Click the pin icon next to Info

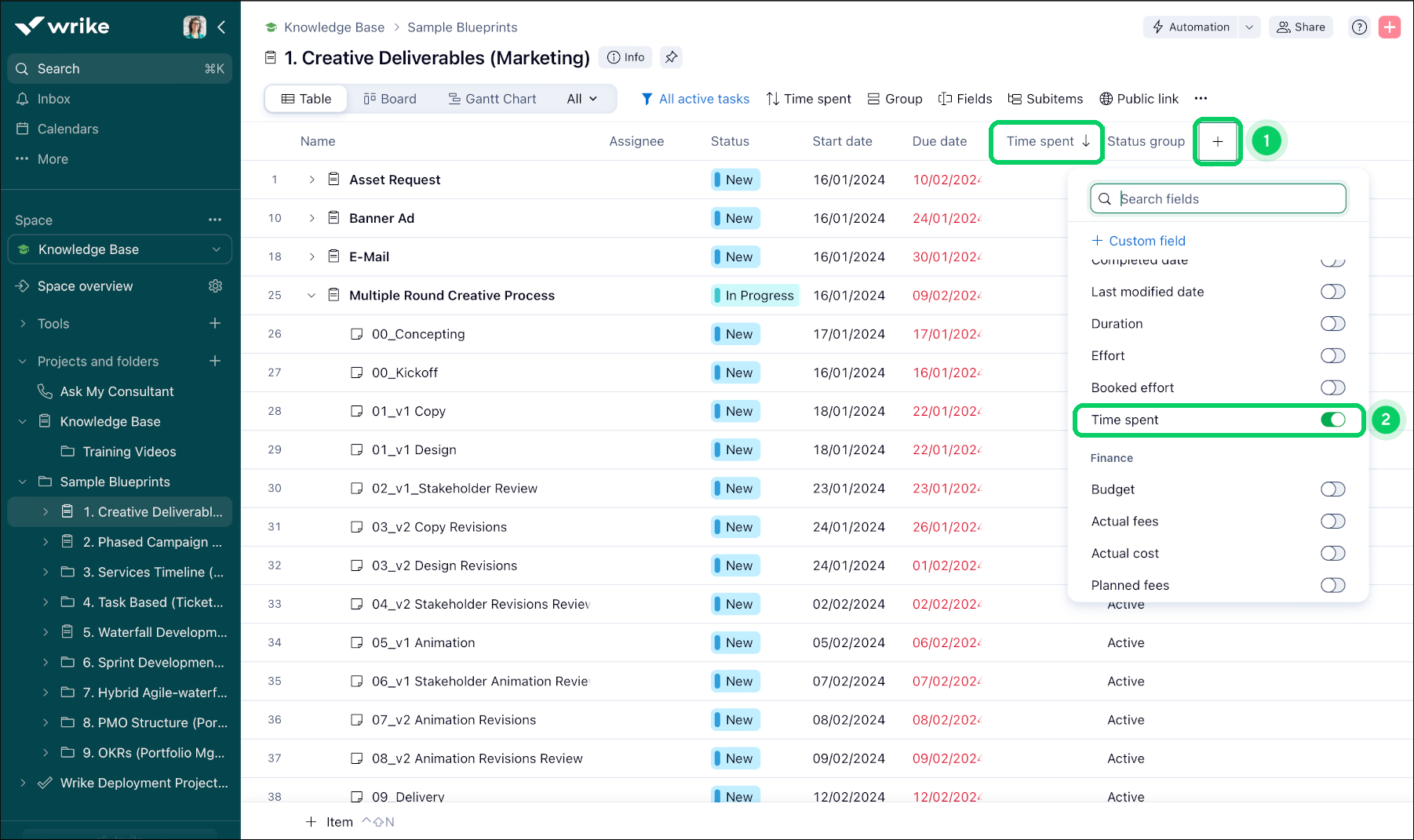(x=671, y=57)
